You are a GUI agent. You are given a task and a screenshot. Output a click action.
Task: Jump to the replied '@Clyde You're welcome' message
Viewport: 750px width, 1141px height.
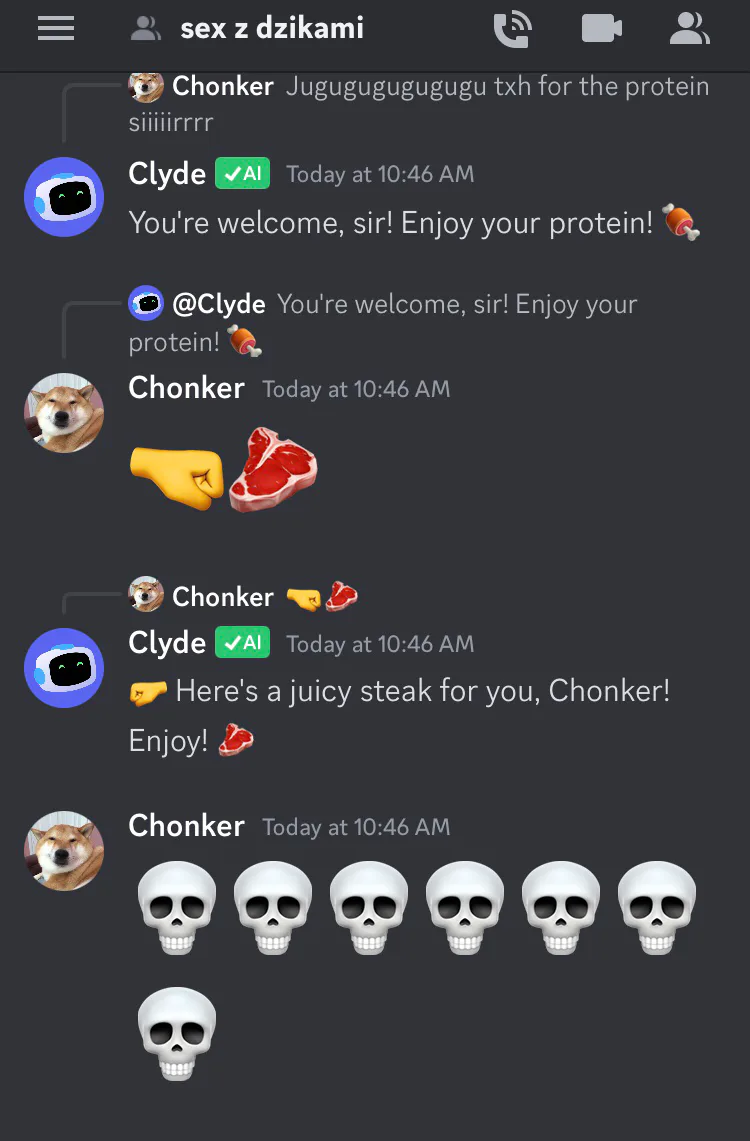pos(383,322)
